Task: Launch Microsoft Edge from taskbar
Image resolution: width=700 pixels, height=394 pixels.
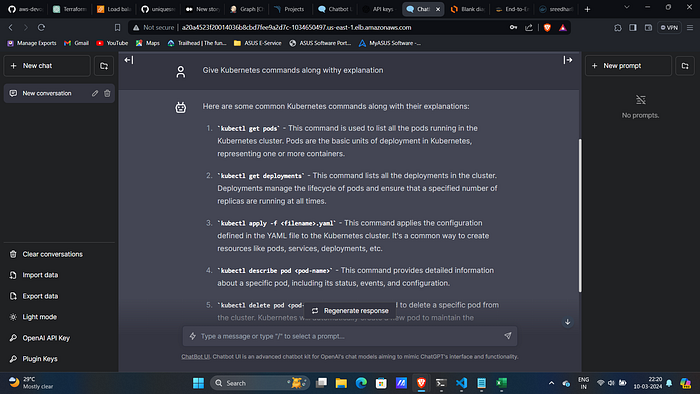Action: click(361, 383)
